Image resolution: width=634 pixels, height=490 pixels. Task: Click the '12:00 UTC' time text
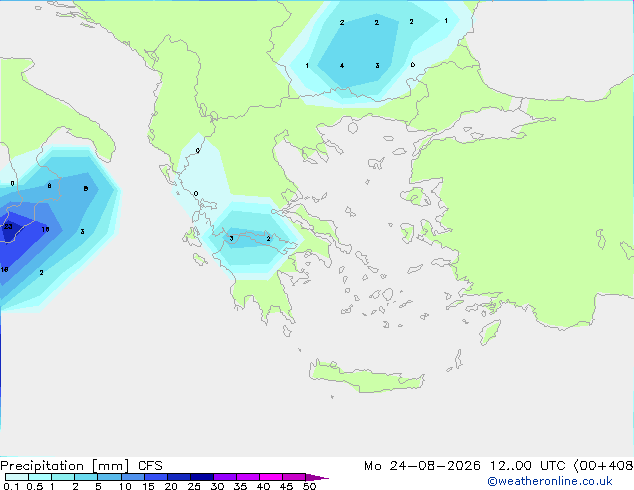[527, 466]
